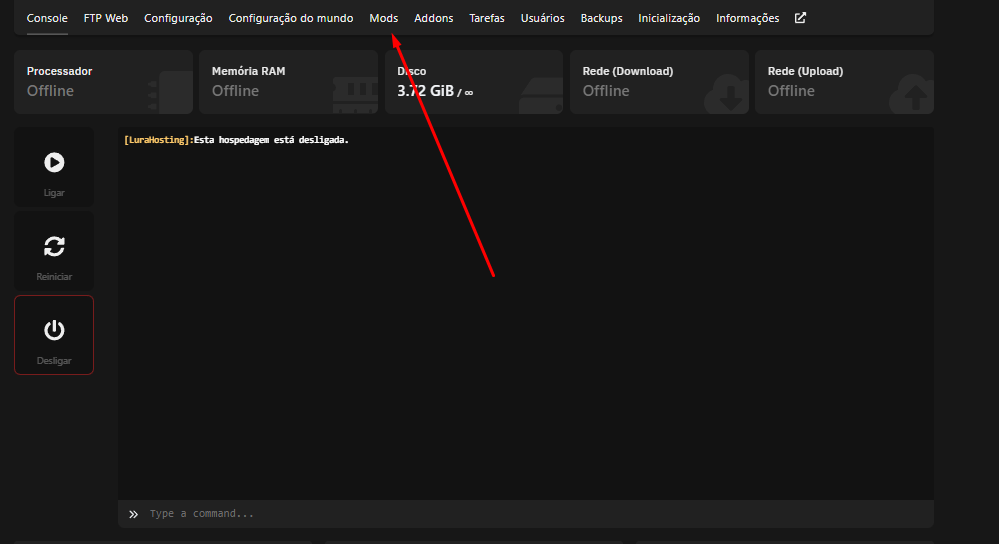The image size is (999, 544).
Task: Open the external link icon after Informações
Action: (x=800, y=18)
